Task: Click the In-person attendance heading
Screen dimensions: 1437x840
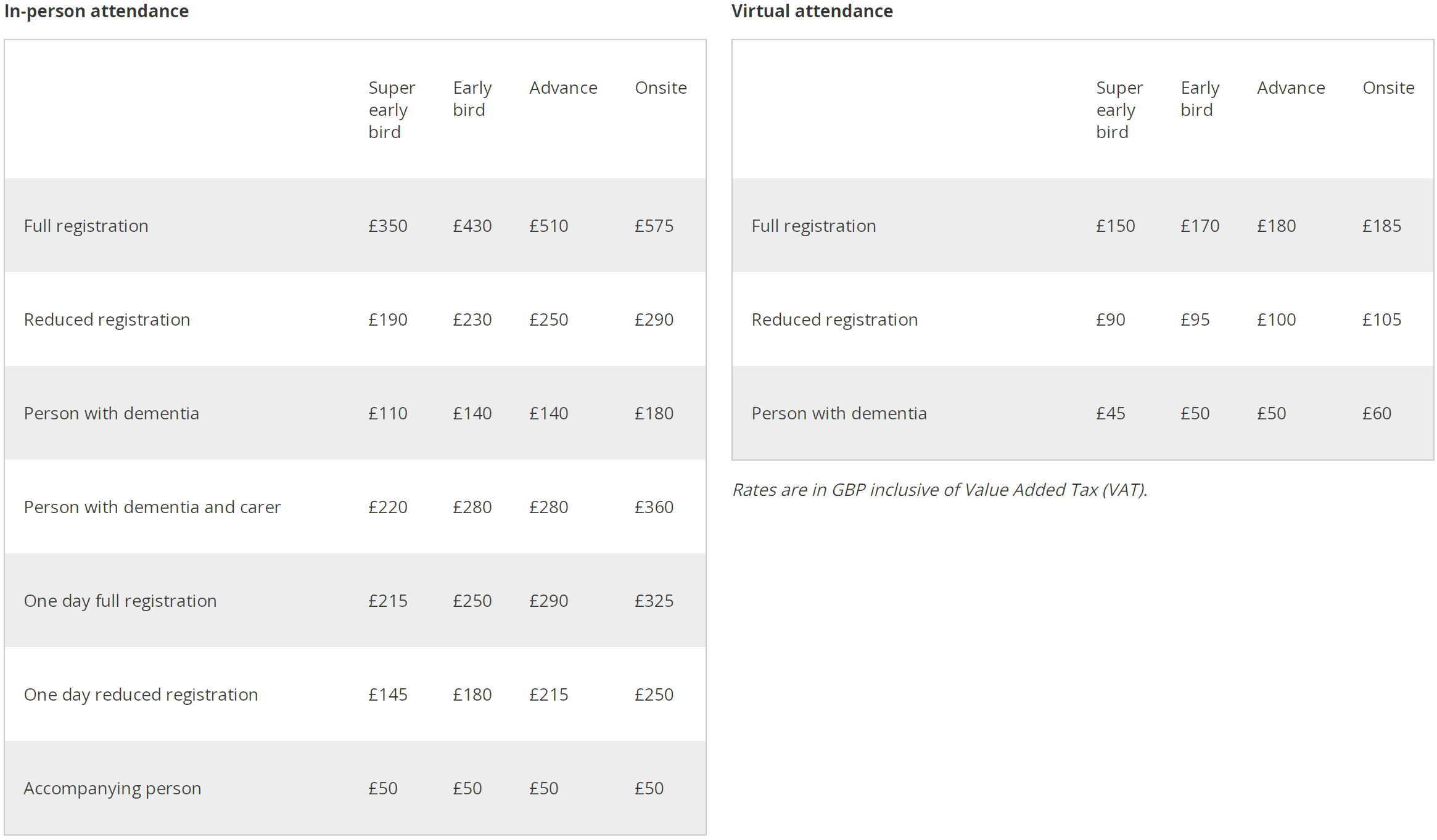Action: 96,11
